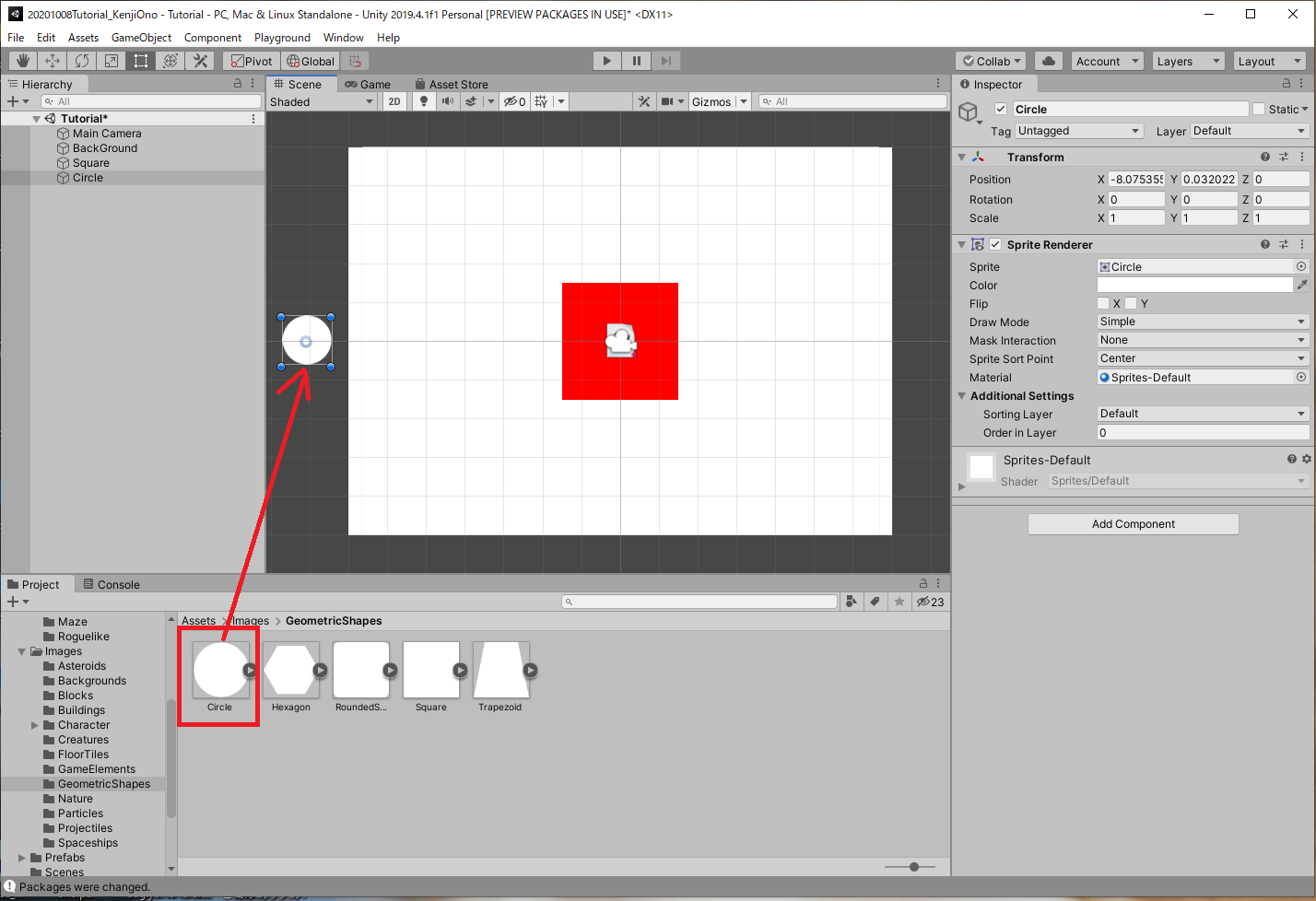Open Scene view component tools icon
This screenshot has width=1316, height=901.
(644, 101)
